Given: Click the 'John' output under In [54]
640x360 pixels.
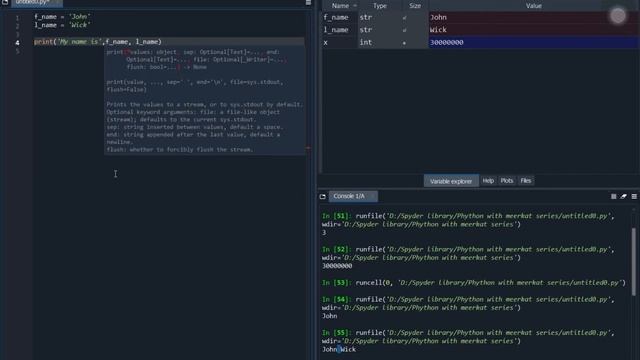Looking at the screenshot, I should click(330, 316).
